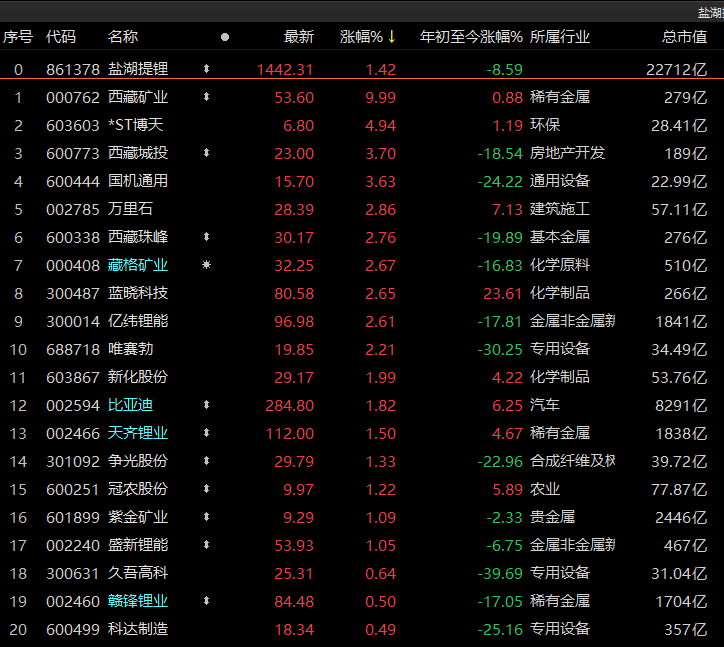Click the 名称 column header

[x=123, y=37]
